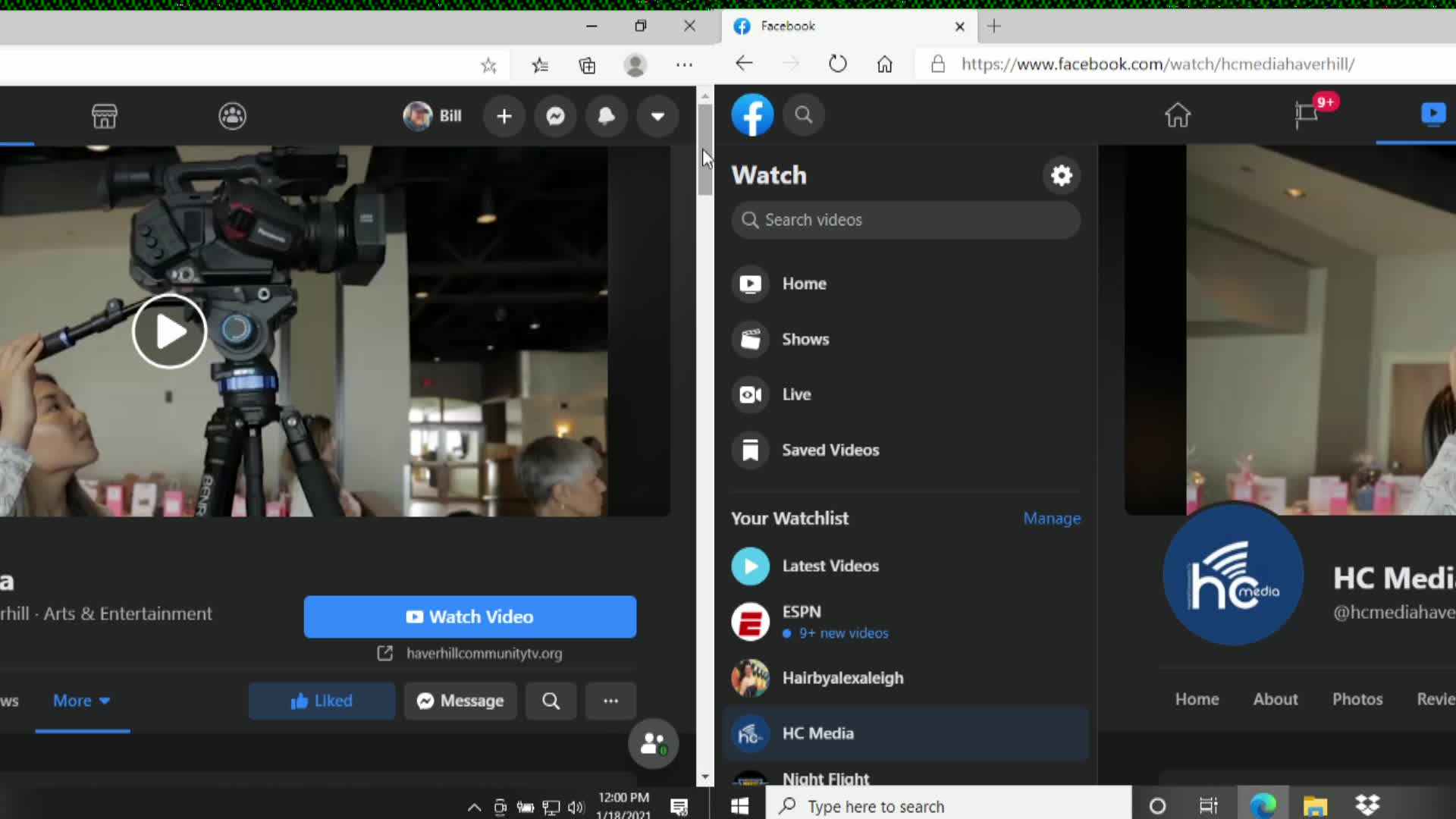Open Watch Home in sidebar
The image size is (1456, 819).
click(x=905, y=284)
